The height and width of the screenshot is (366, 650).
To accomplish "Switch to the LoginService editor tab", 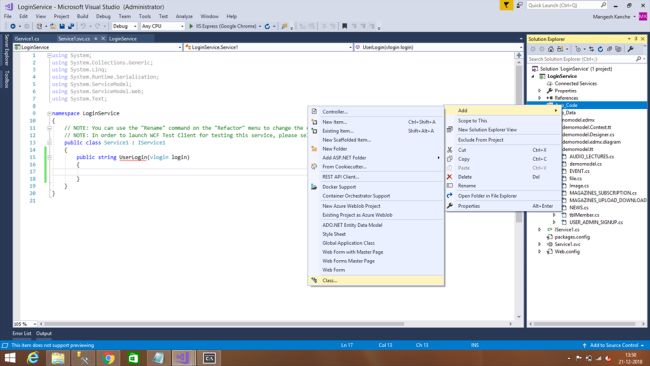I will click(x=123, y=39).
